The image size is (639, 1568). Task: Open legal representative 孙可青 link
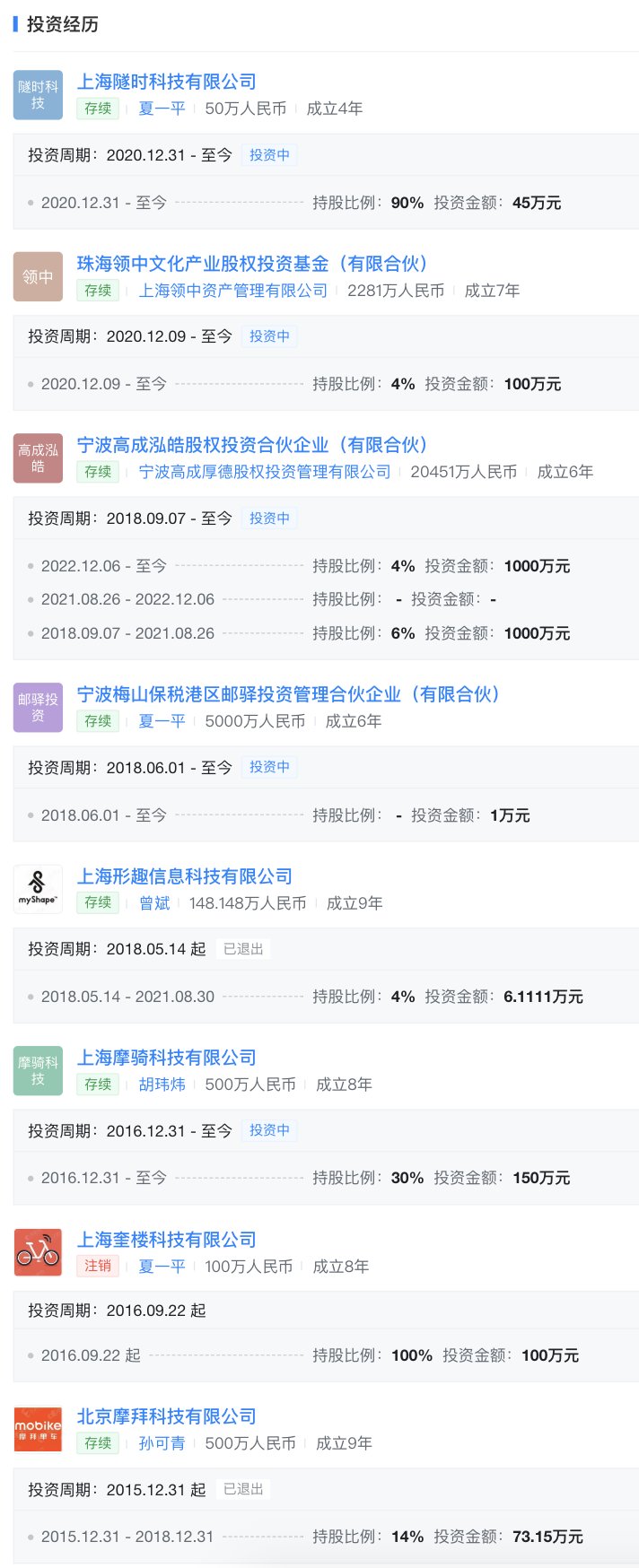pyautogui.click(x=162, y=1443)
